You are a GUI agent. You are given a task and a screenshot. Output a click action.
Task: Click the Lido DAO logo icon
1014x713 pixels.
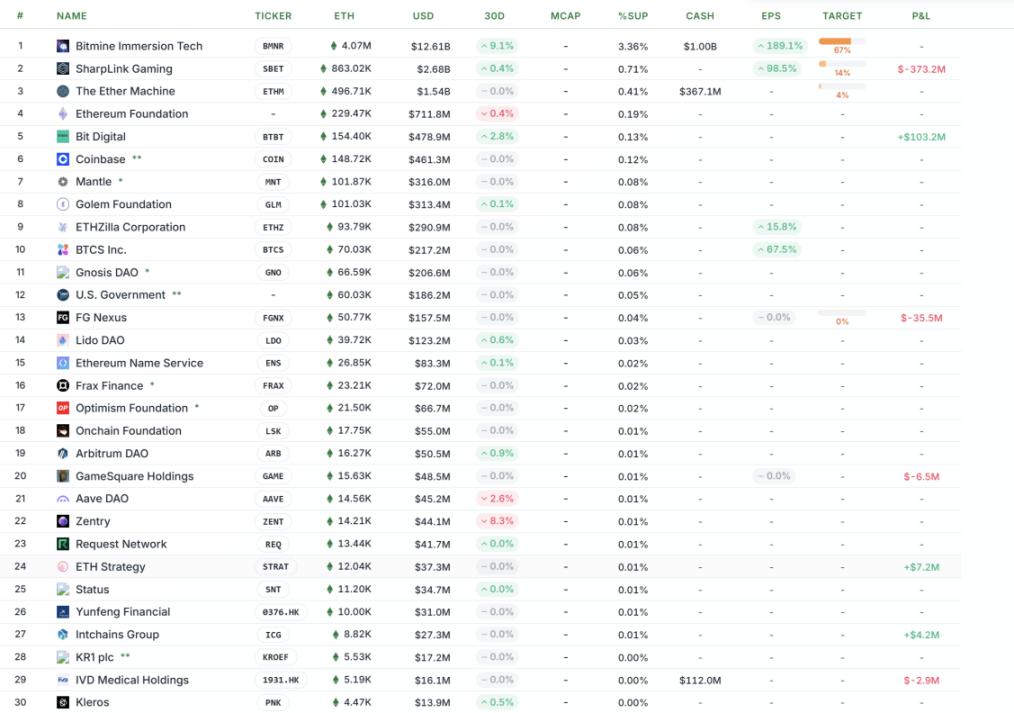click(x=63, y=340)
